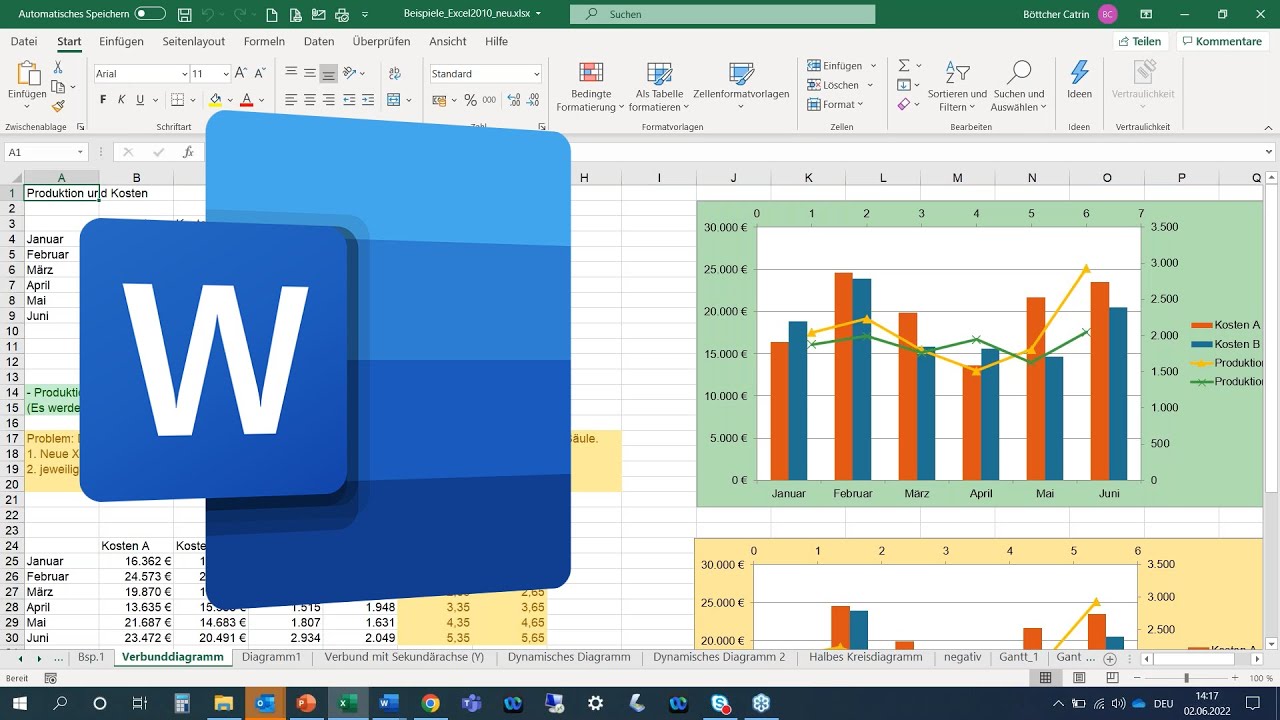Select the Diagramm1 sheet tab

[271, 657]
